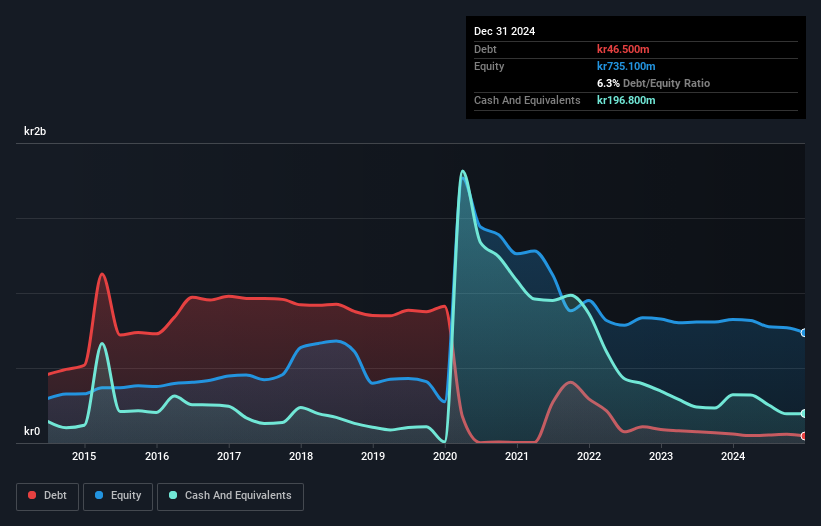Image resolution: width=821 pixels, height=526 pixels.
Task: Click the blue Equity legend dot
Action: 99,495
